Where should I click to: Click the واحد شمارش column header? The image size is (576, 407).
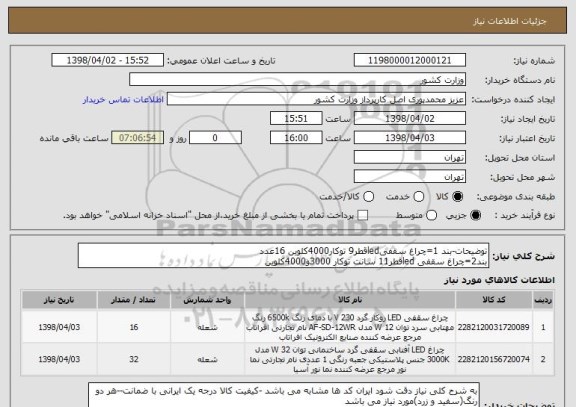(207, 300)
